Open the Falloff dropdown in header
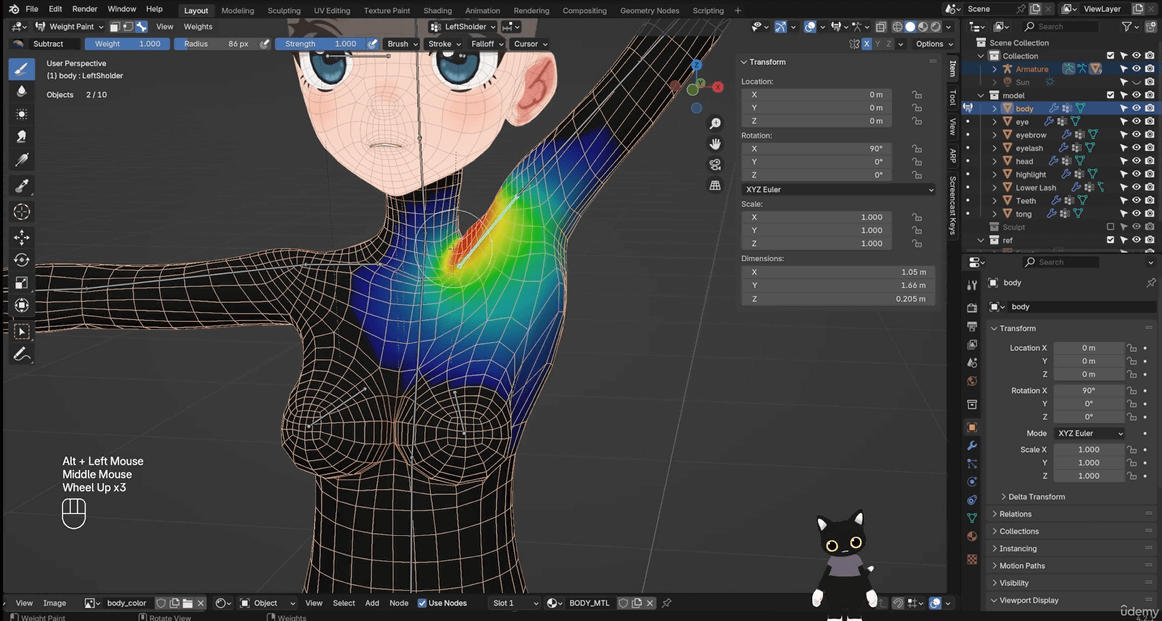The image size is (1162, 621). (x=486, y=44)
